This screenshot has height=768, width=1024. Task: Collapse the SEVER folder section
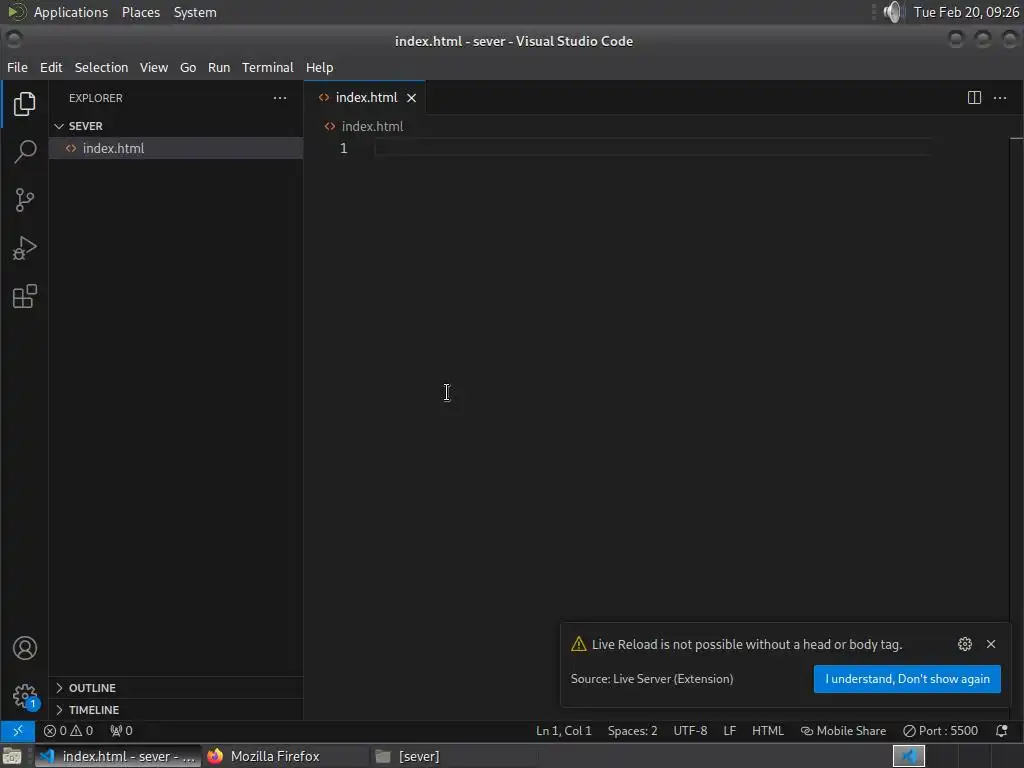[x=176, y=126]
